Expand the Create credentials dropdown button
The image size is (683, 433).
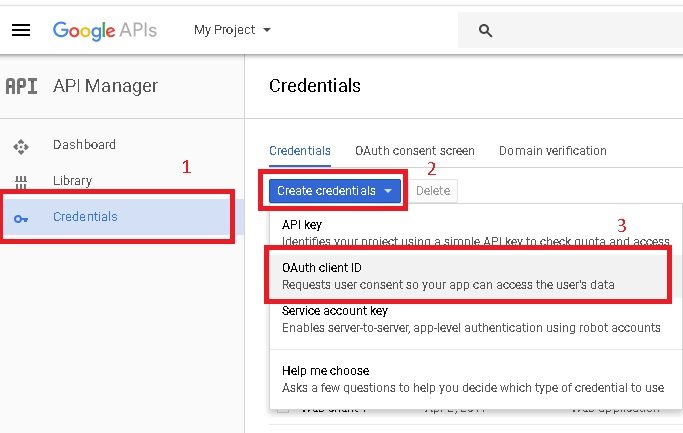335,190
